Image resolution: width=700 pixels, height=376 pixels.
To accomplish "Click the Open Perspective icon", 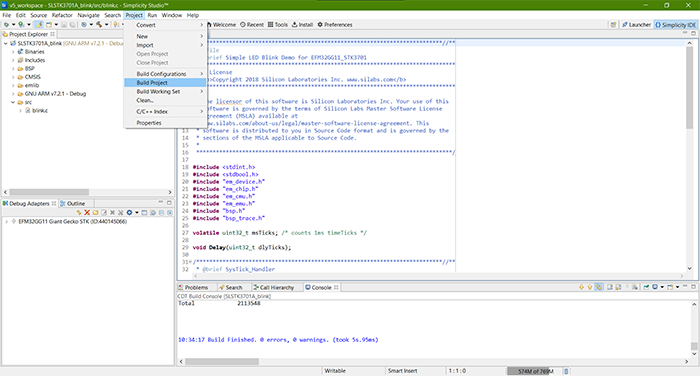I will point(613,25).
